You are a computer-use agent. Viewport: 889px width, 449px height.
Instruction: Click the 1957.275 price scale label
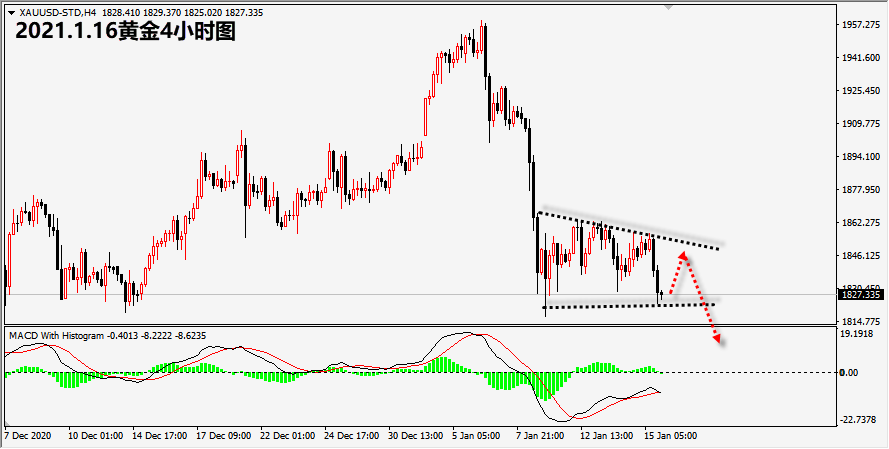tap(863, 25)
